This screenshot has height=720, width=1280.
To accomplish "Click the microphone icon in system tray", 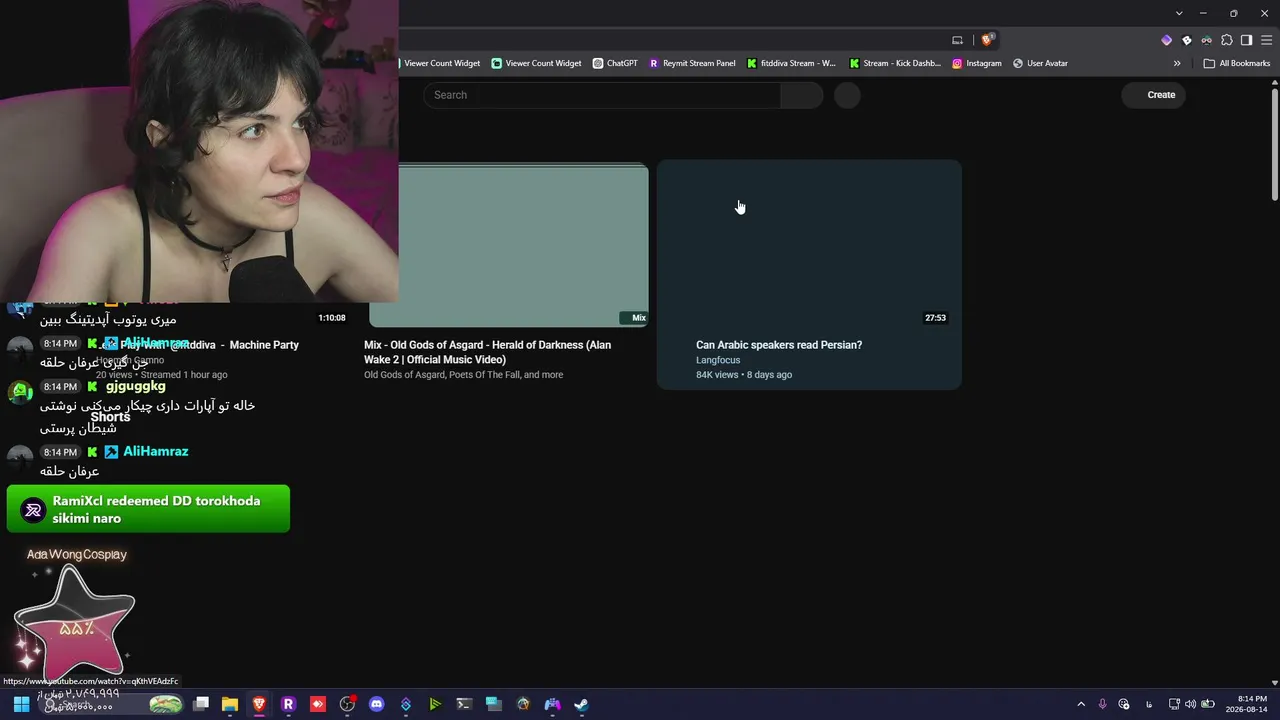I will 1102,704.
